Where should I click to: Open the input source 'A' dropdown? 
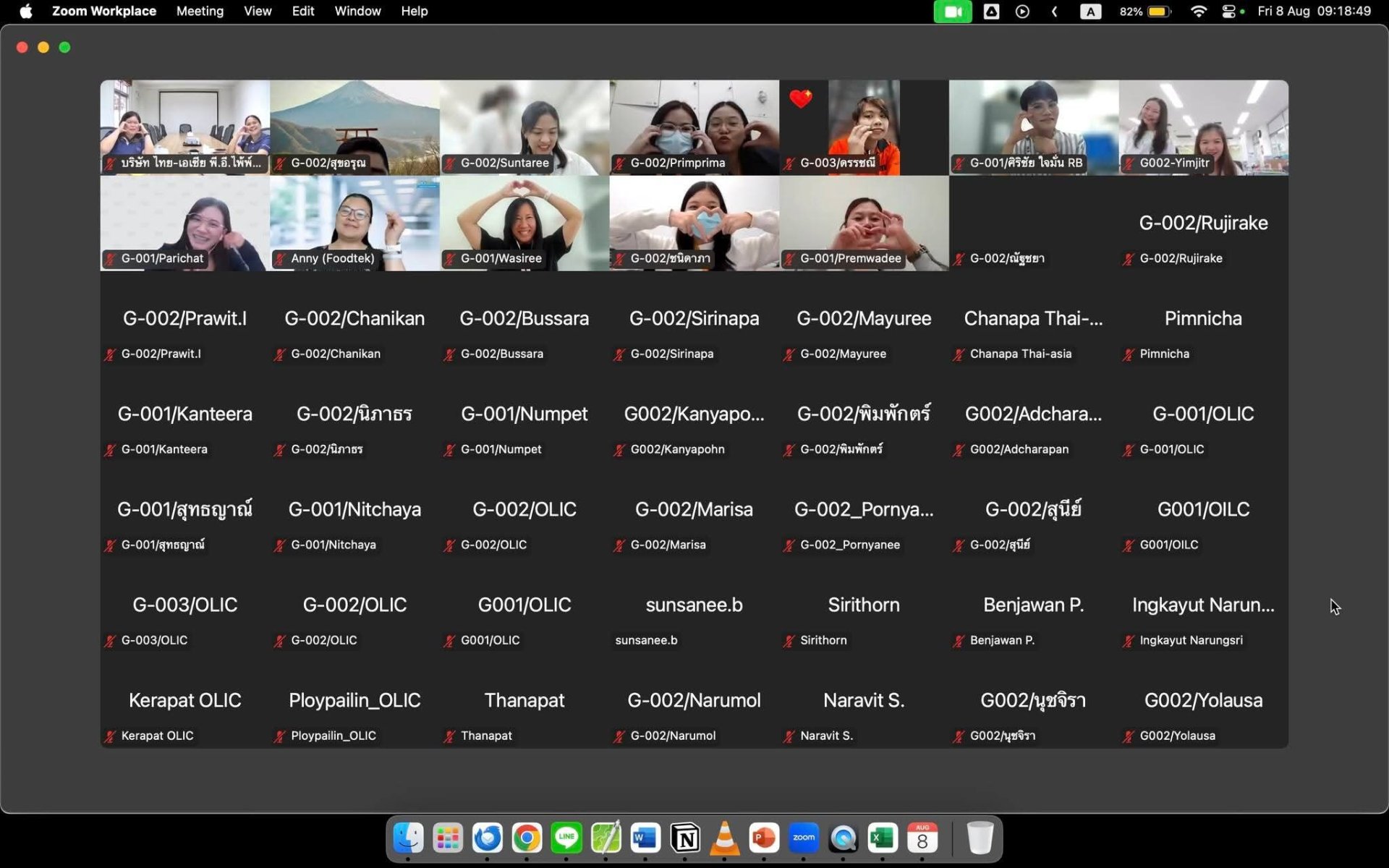coord(1090,12)
